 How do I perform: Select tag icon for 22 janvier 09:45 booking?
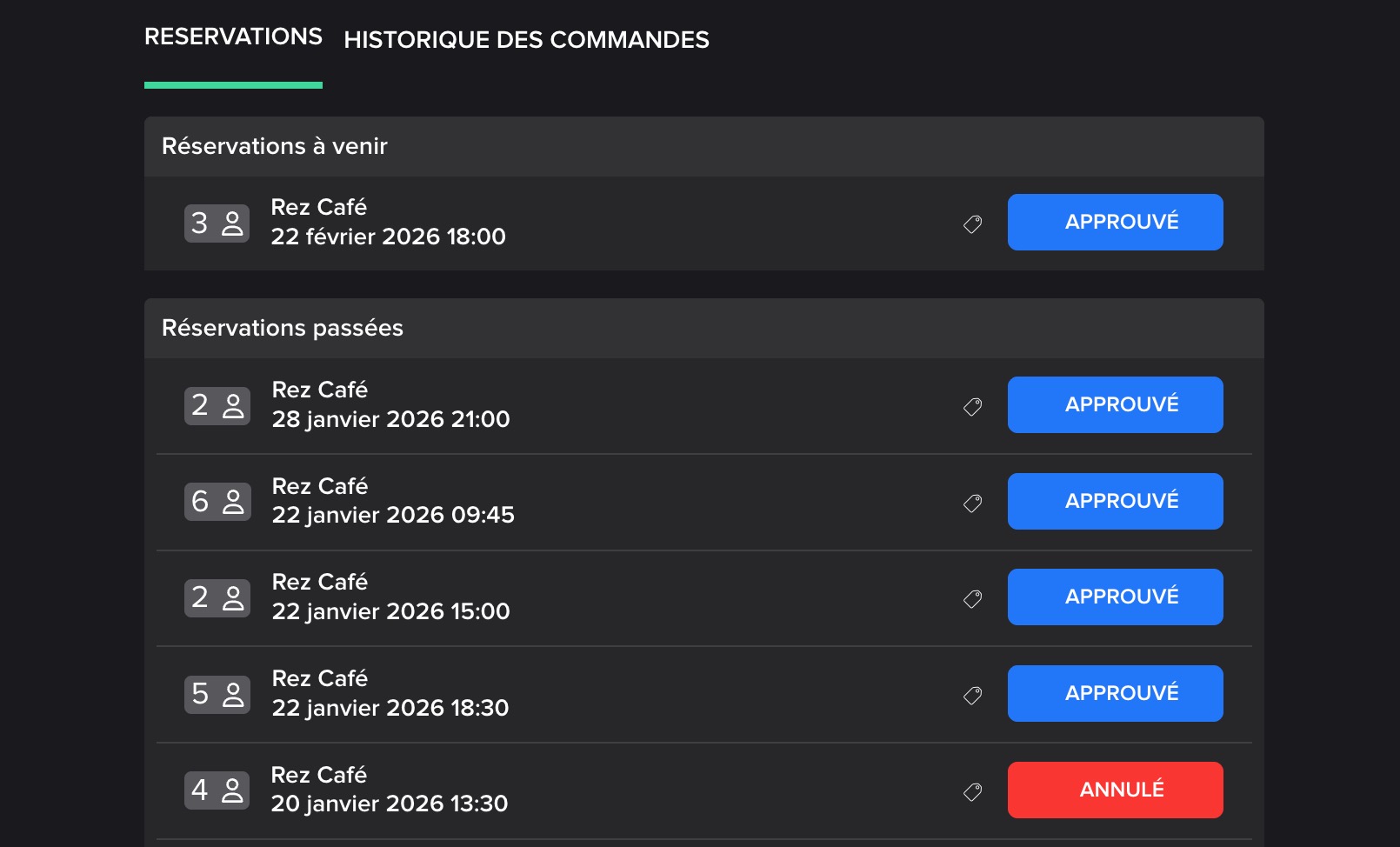pyautogui.click(x=972, y=503)
